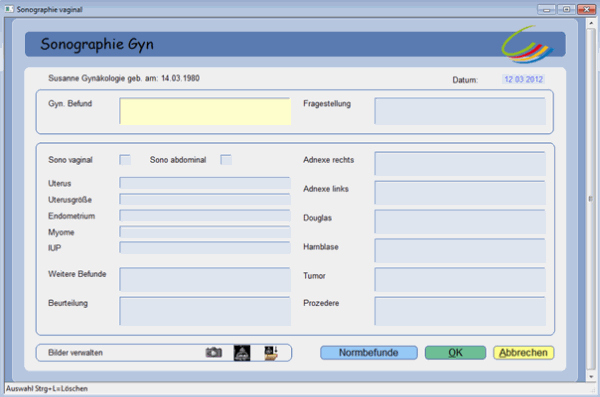Click the Tumor text box

[460, 280]
